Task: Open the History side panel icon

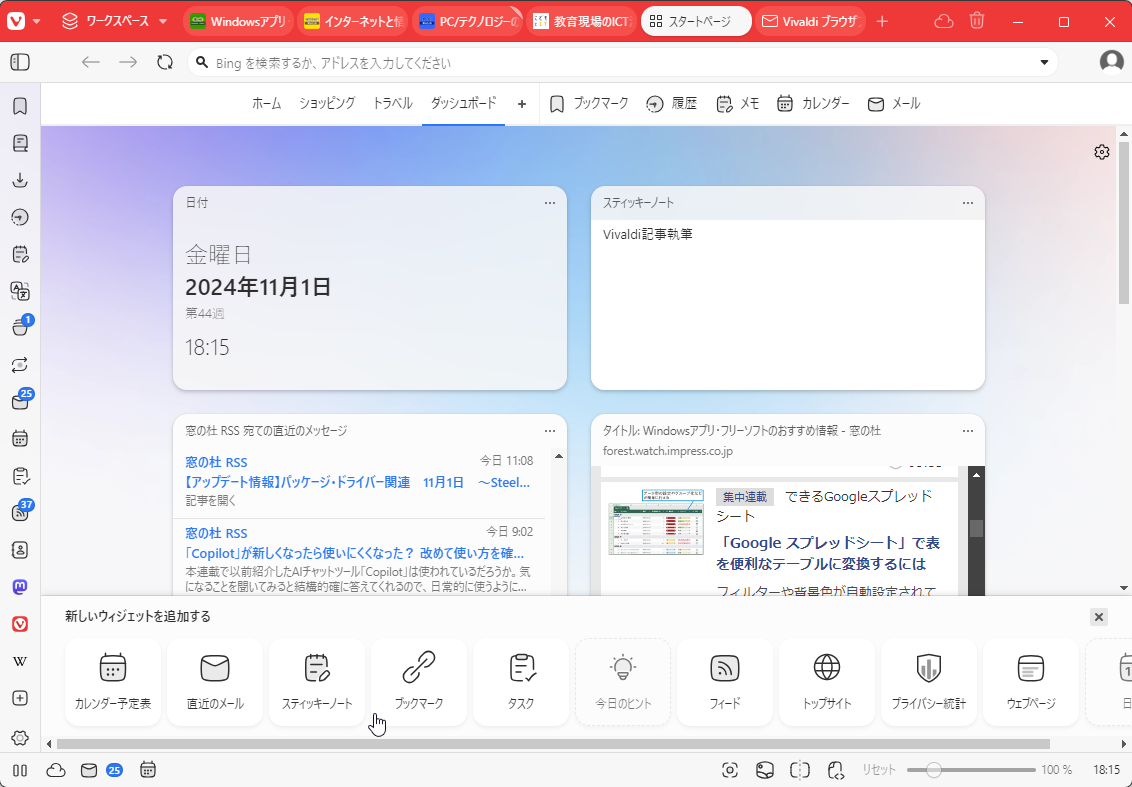Action: point(20,217)
